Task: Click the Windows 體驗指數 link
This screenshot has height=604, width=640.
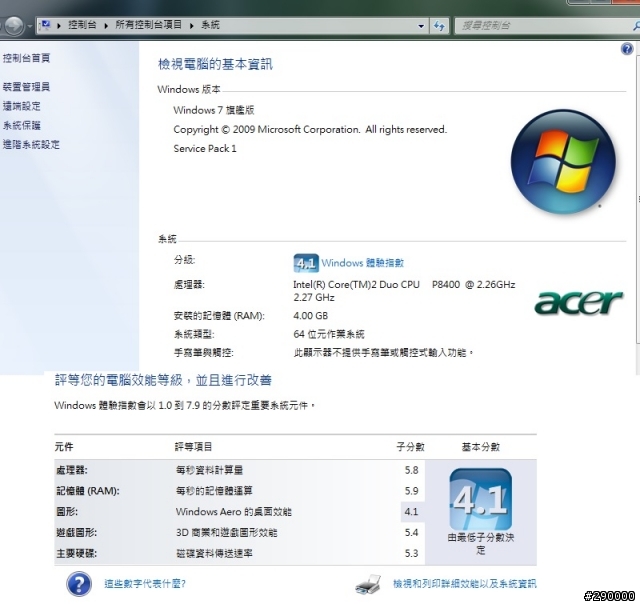Action: [362, 263]
